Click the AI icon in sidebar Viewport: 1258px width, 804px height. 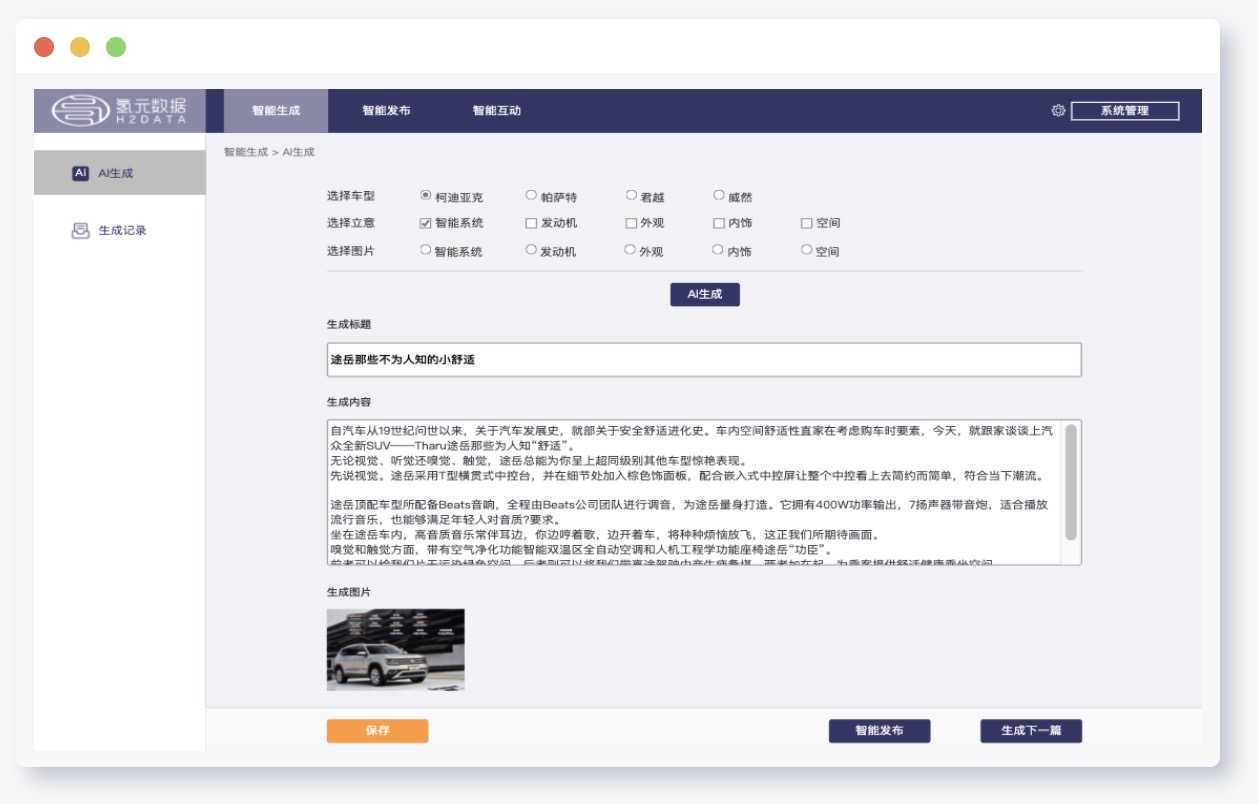pyautogui.click(x=81, y=173)
